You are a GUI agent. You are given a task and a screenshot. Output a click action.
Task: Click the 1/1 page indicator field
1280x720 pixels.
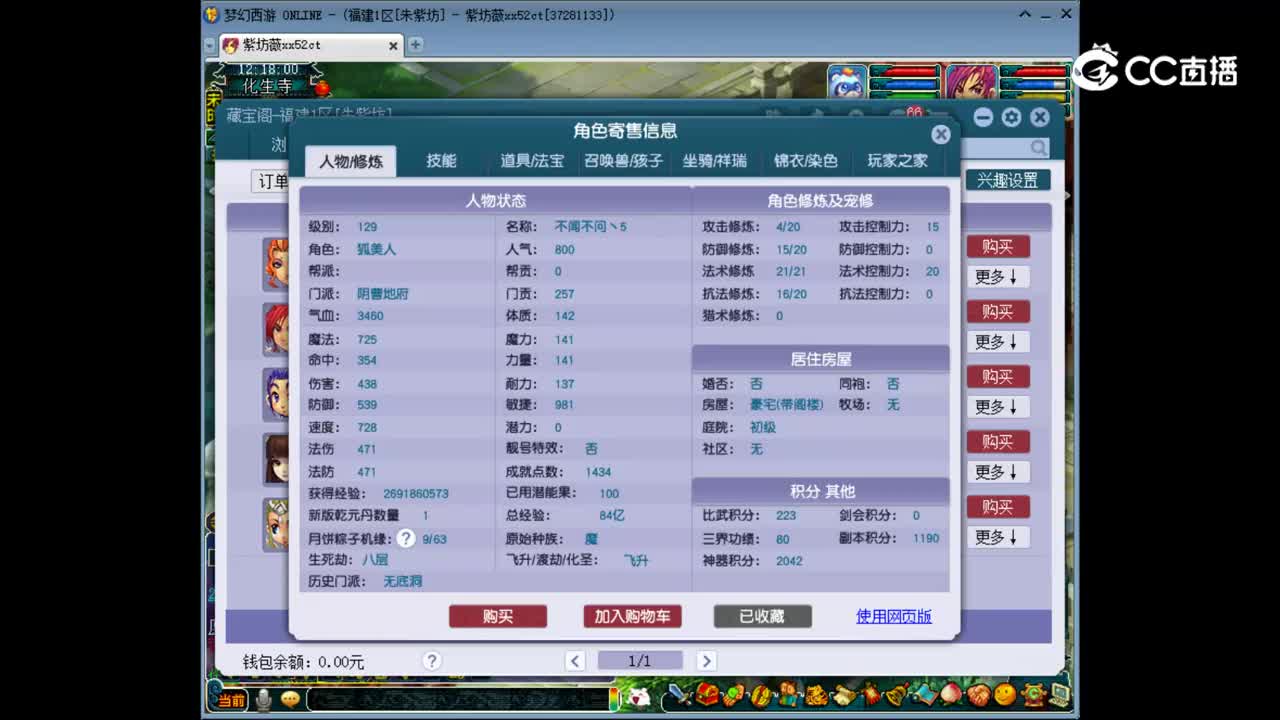[x=640, y=661]
